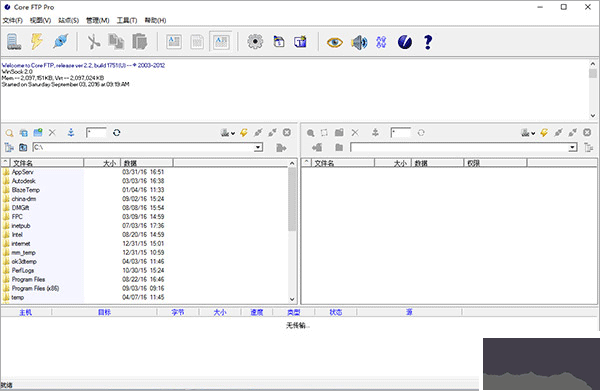Click the scissors cut icon in toolbar
Screen dimensions: 600x391
[x=93, y=42]
